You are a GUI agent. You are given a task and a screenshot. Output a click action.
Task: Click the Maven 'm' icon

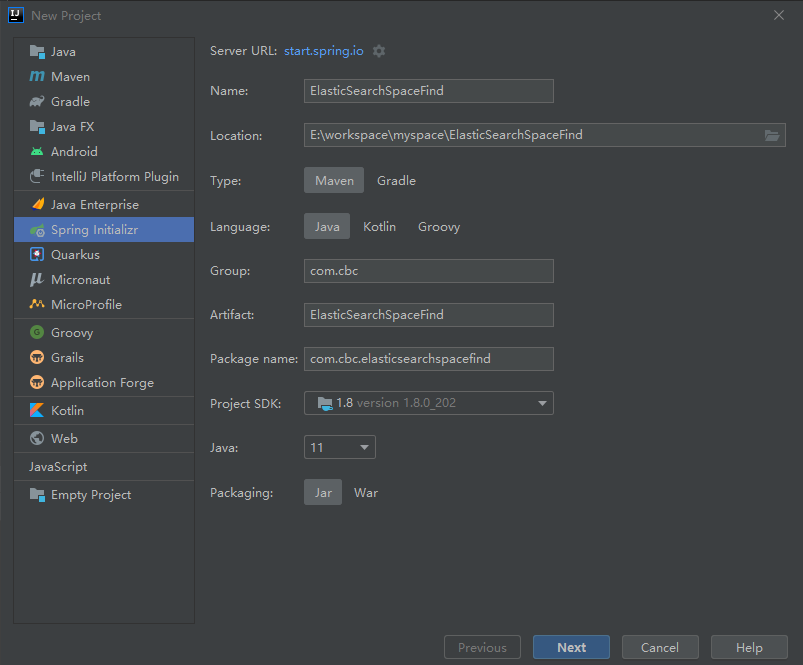37,76
